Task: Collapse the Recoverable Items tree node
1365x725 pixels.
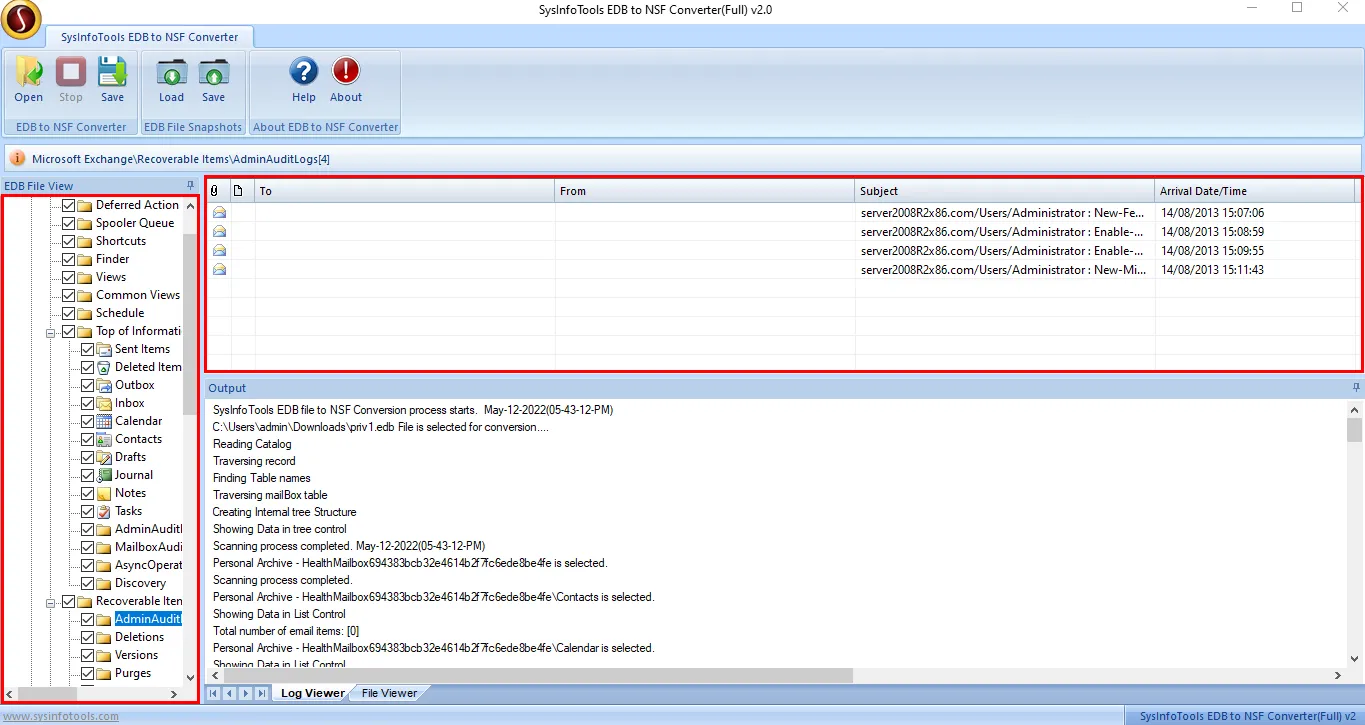Action: tap(50, 601)
